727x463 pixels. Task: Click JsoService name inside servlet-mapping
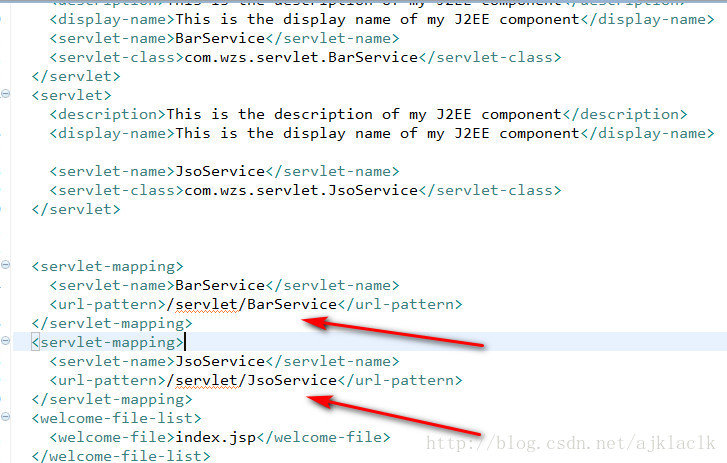click(220, 362)
